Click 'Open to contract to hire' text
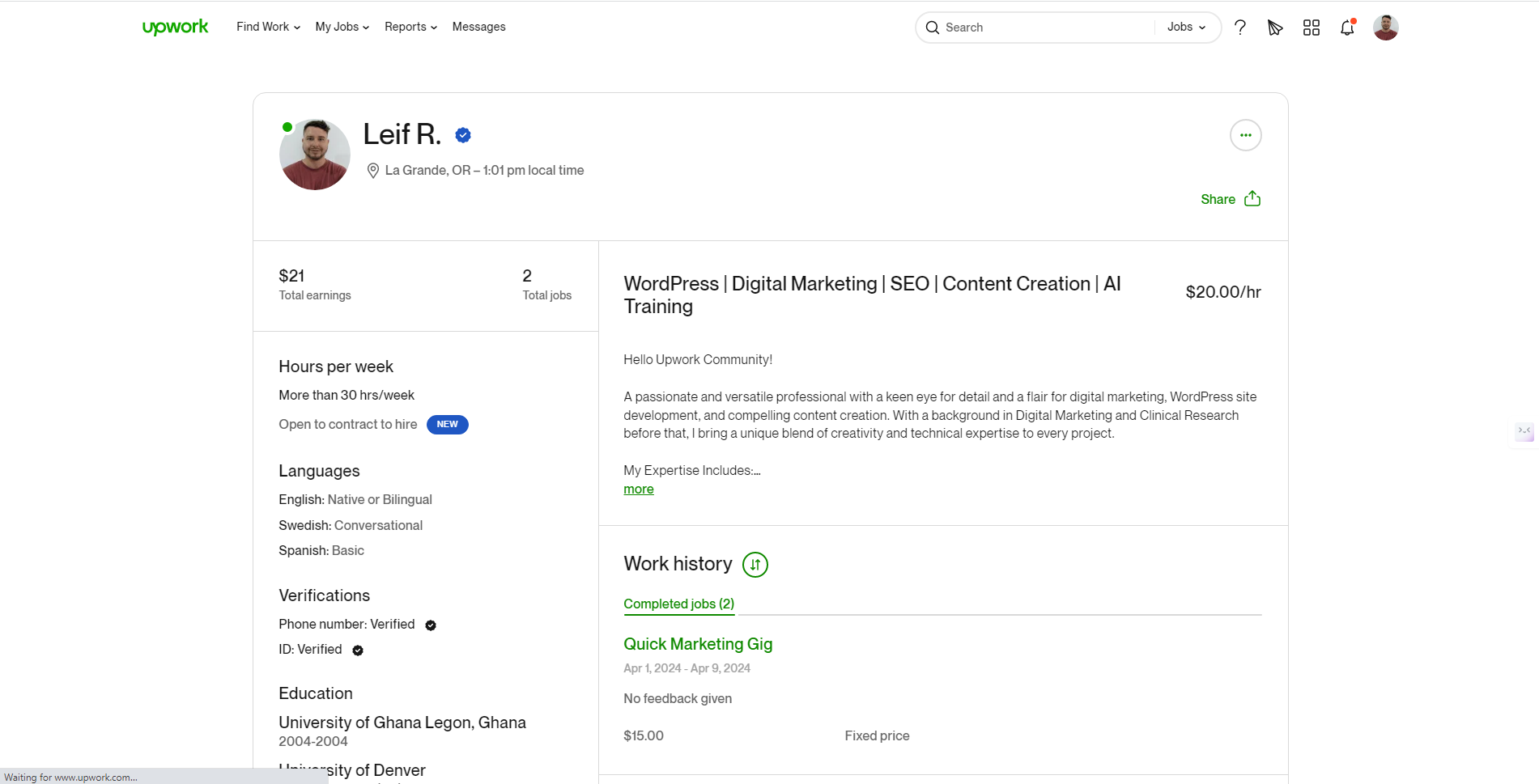1539x784 pixels. tap(348, 425)
